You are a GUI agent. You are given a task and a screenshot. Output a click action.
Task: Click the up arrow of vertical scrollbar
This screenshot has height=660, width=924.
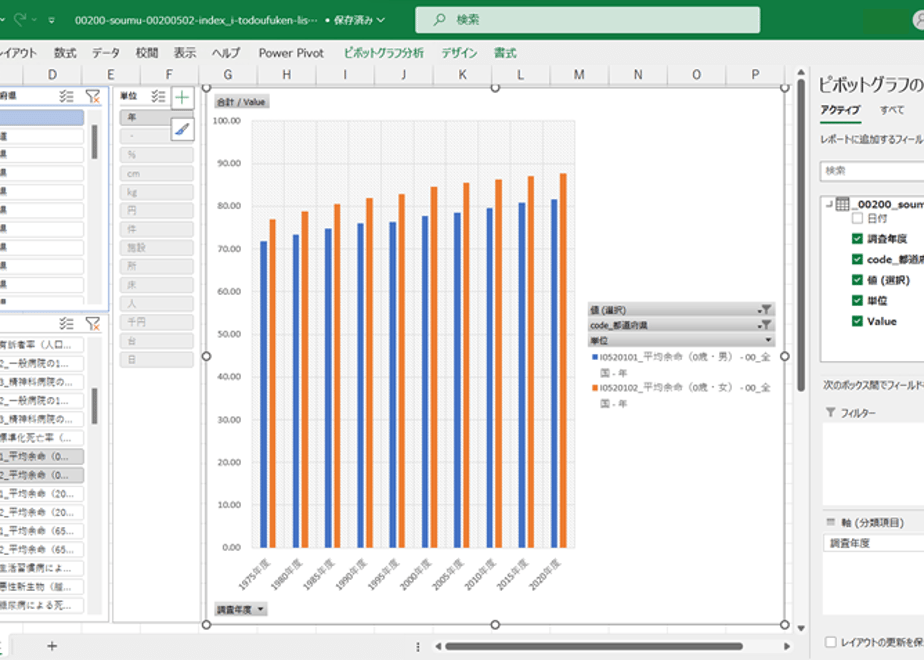[801, 72]
